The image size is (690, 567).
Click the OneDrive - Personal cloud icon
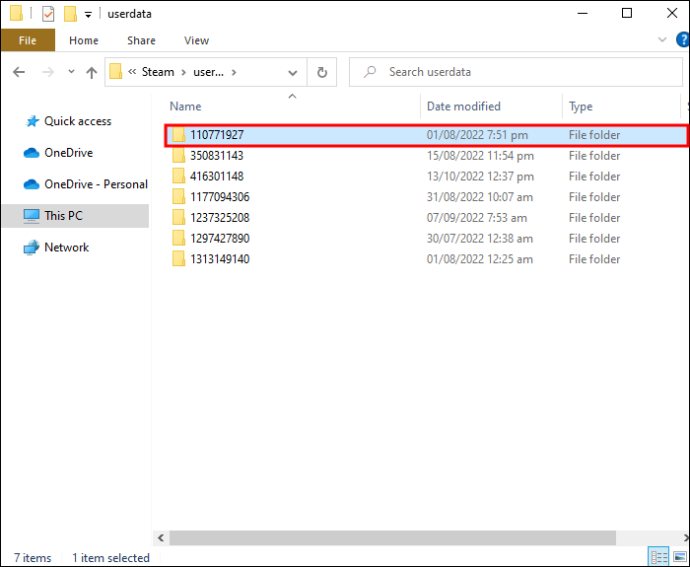pyautogui.click(x=31, y=184)
